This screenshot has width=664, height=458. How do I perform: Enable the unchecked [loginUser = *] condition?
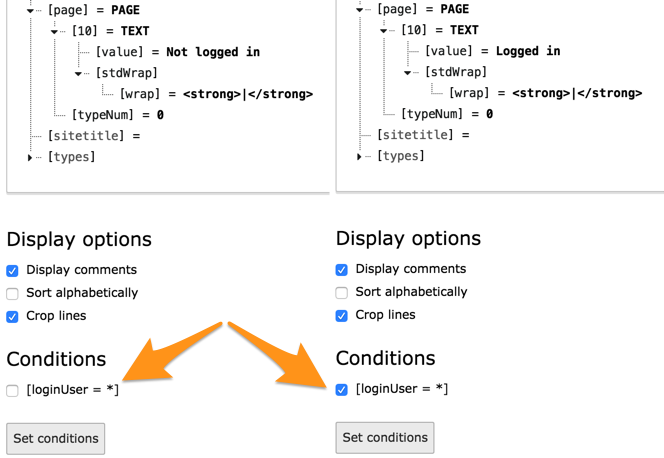pos(13,391)
